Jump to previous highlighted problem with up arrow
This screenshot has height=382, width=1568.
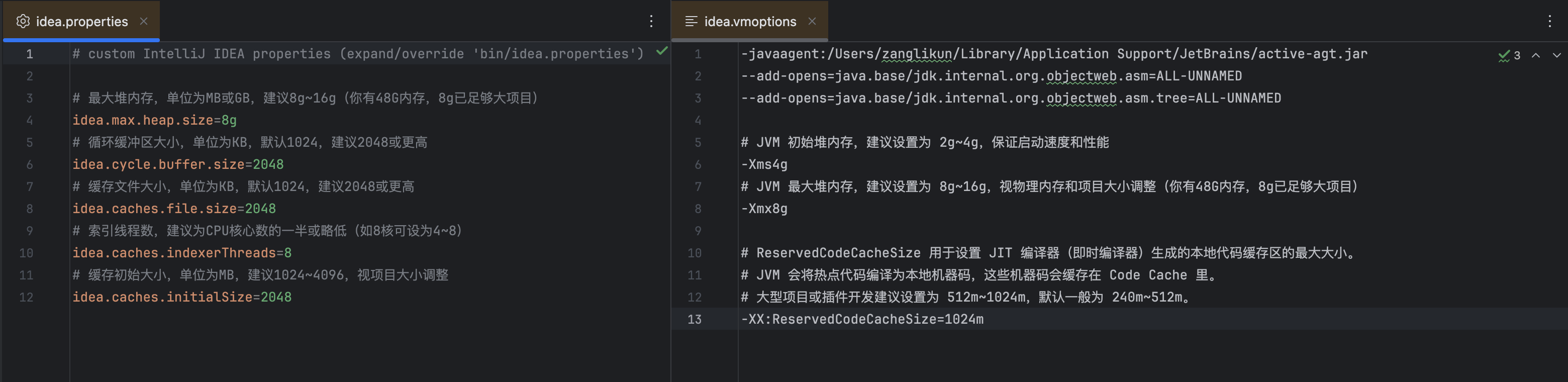[x=1536, y=55]
